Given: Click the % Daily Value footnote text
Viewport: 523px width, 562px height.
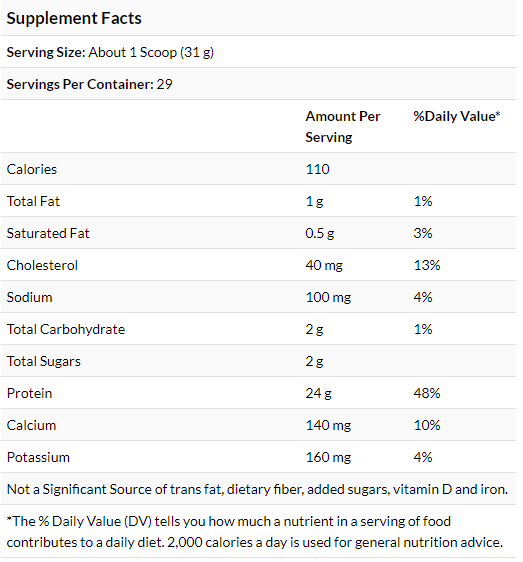Looking at the screenshot, I should point(255,532).
